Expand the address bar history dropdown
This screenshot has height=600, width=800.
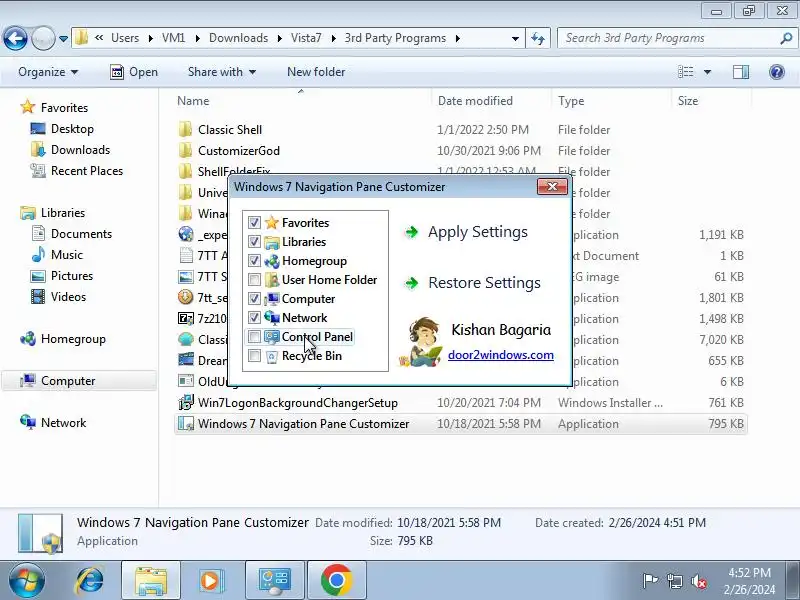[515, 38]
